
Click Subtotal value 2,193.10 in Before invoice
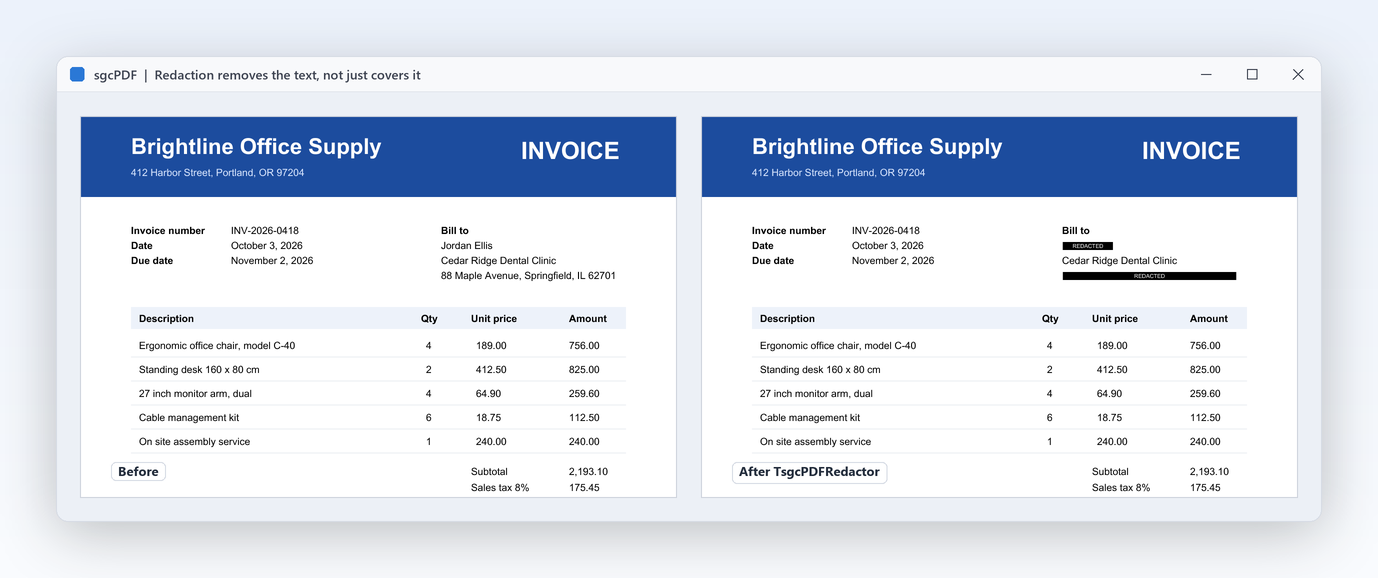coord(588,472)
